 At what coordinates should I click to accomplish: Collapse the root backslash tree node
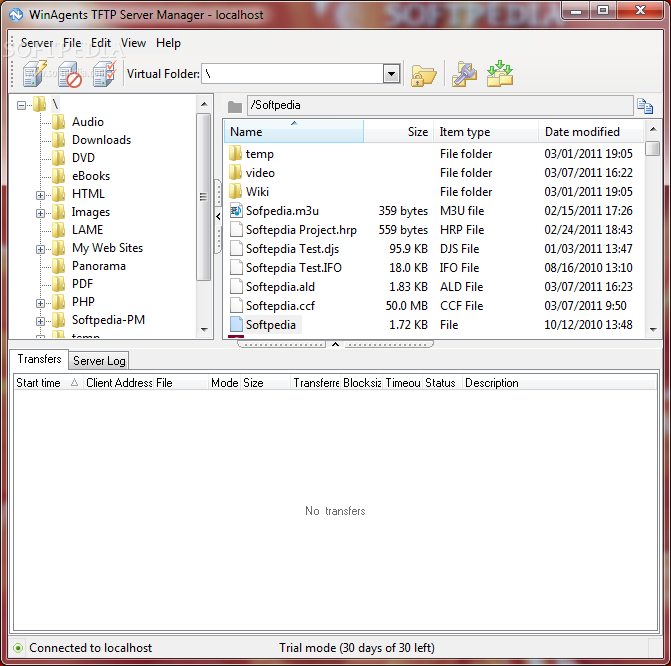[x=21, y=105]
